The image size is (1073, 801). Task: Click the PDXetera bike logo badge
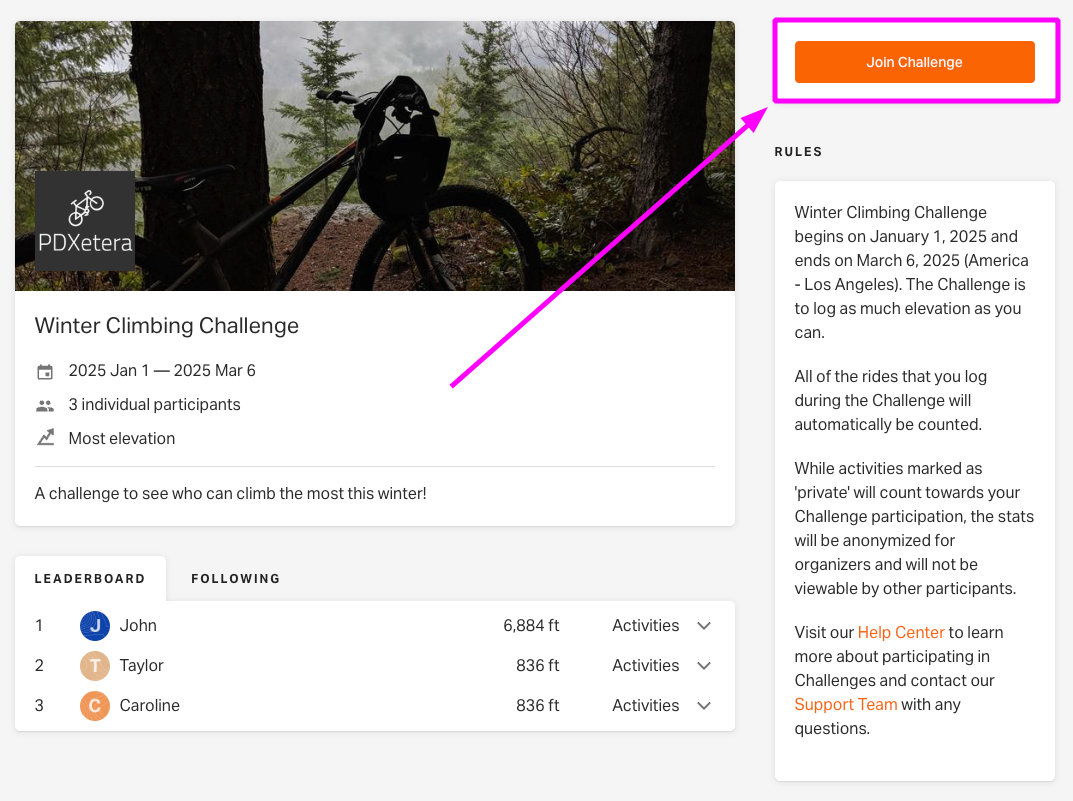tap(85, 220)
